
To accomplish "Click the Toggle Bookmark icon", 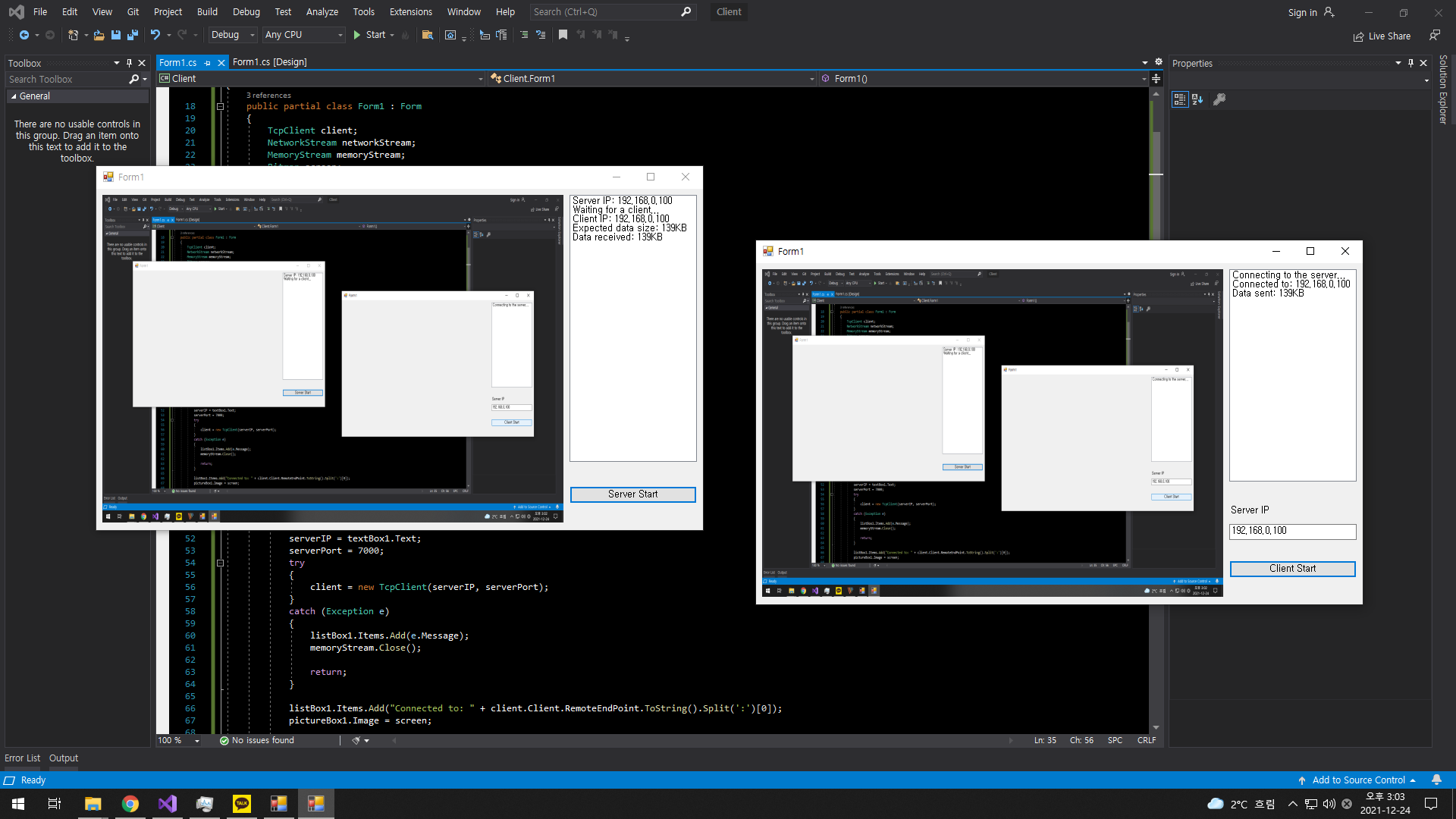I will click(x=563, y=35).
